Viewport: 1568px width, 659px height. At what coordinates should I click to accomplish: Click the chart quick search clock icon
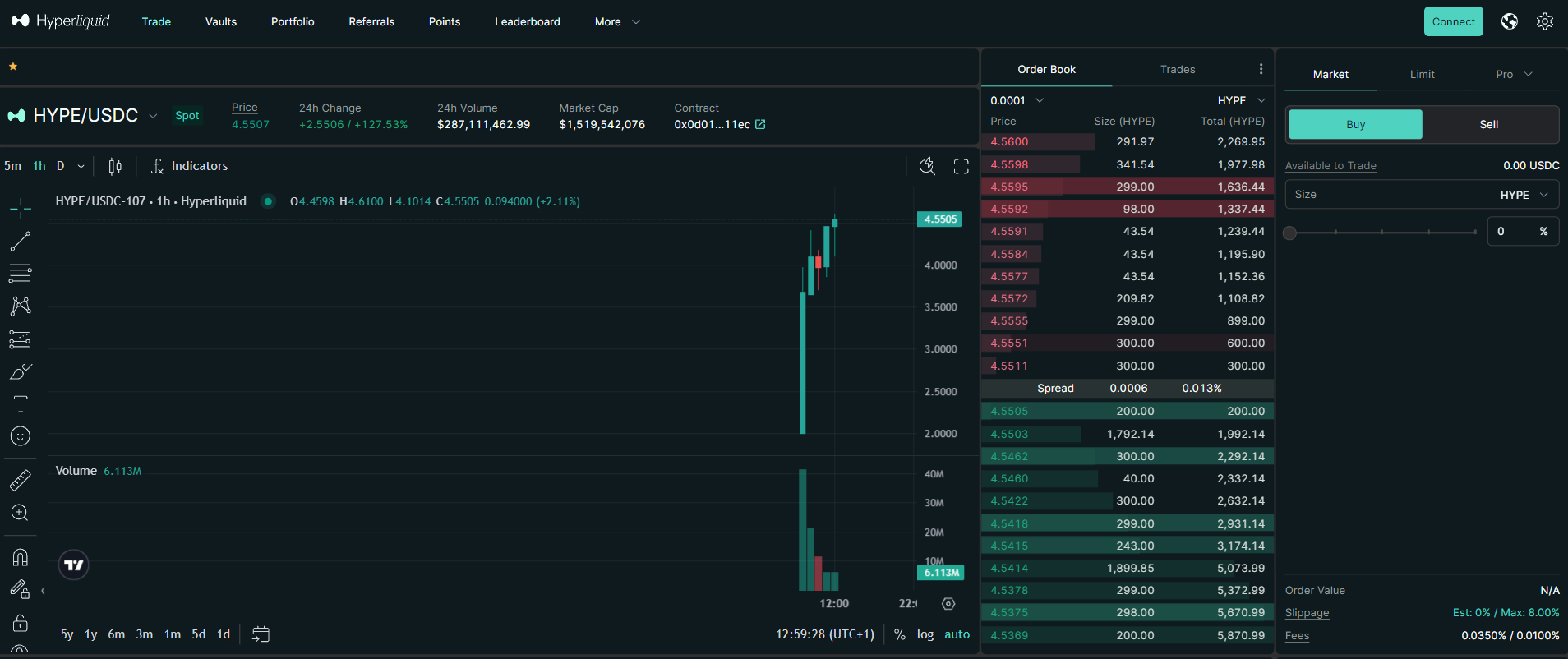click(x=927, y=166)
